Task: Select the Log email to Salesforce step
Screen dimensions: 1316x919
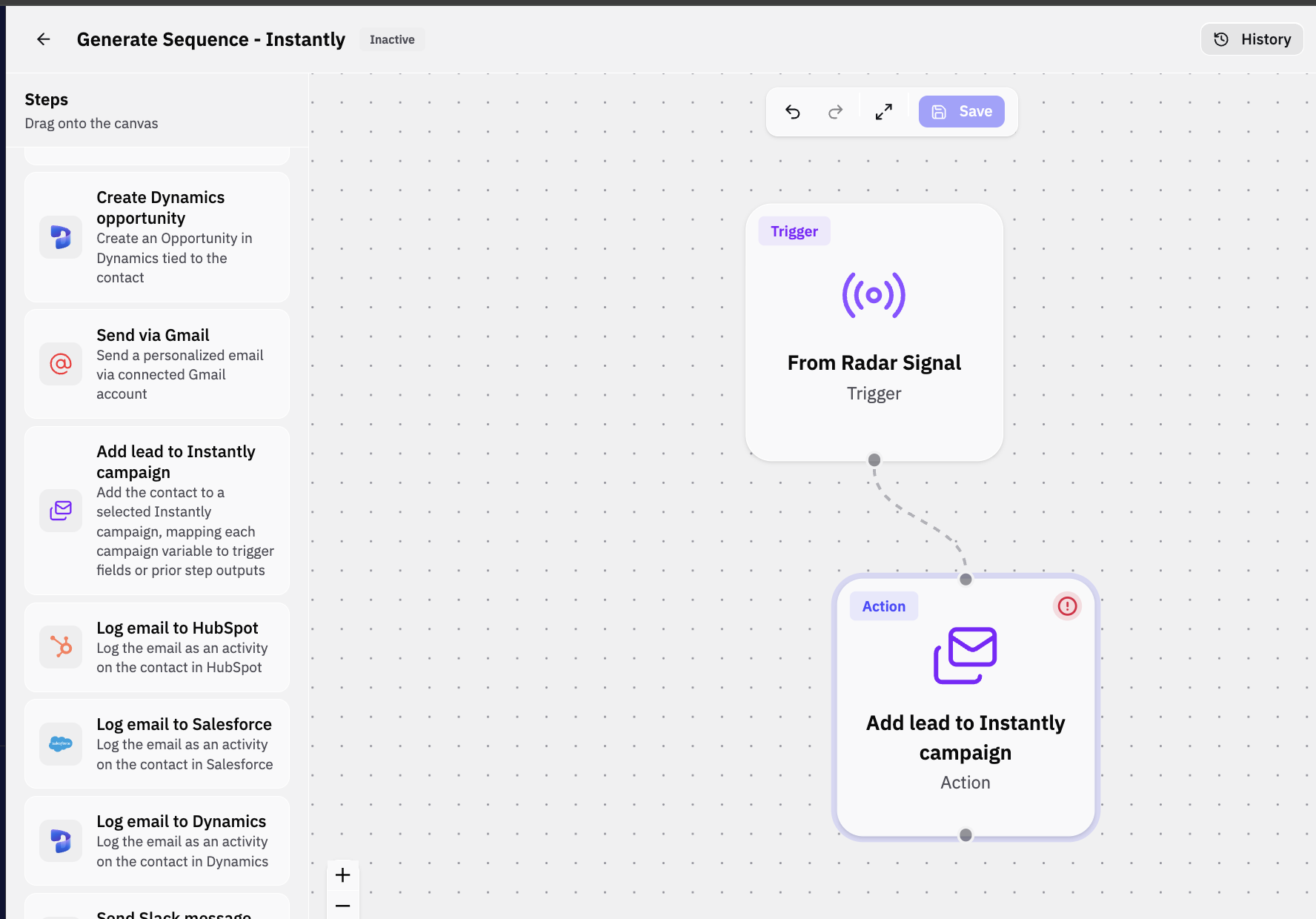Action: pos(157,743)
